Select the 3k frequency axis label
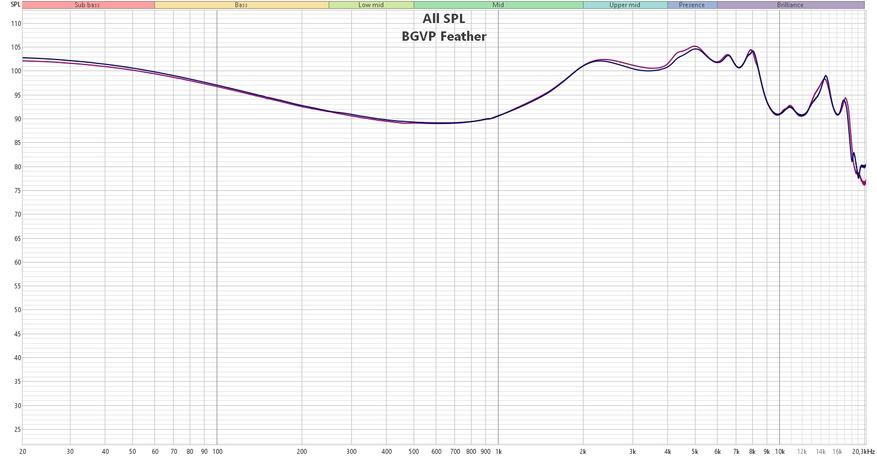 coord(633,451)
